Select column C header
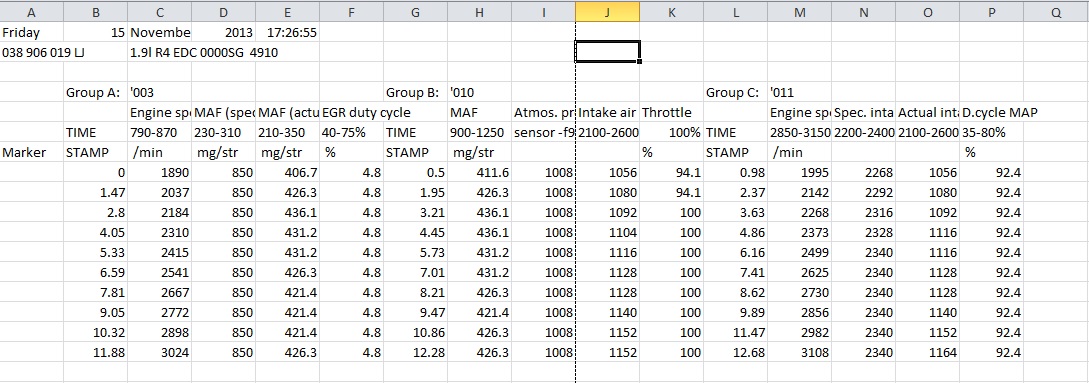Image resolution: width=1089 pixels, height=383 pixels. 160,11
